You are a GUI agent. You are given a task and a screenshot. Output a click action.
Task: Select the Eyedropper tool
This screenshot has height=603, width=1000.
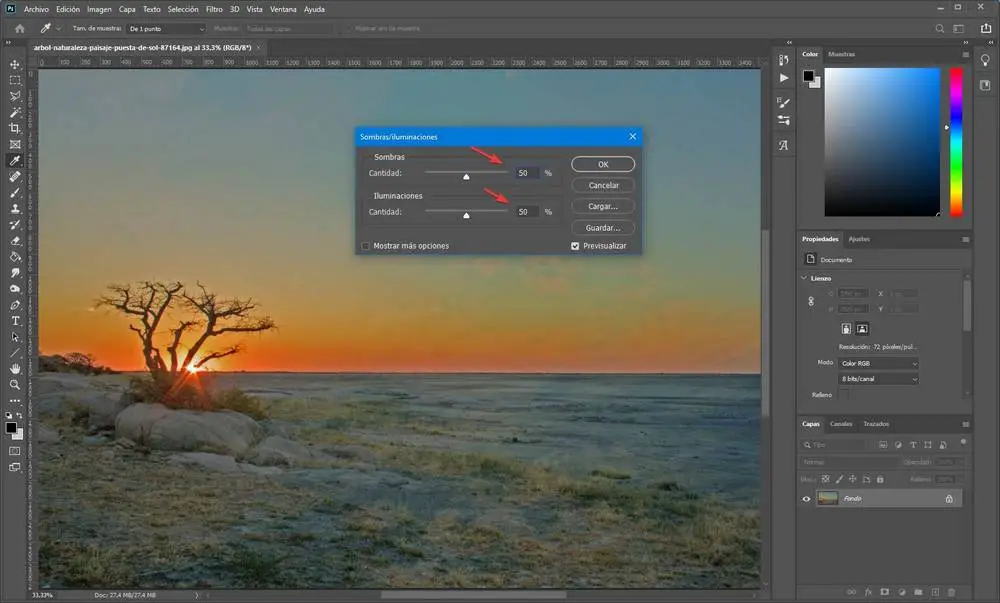[x=15, y=160]
